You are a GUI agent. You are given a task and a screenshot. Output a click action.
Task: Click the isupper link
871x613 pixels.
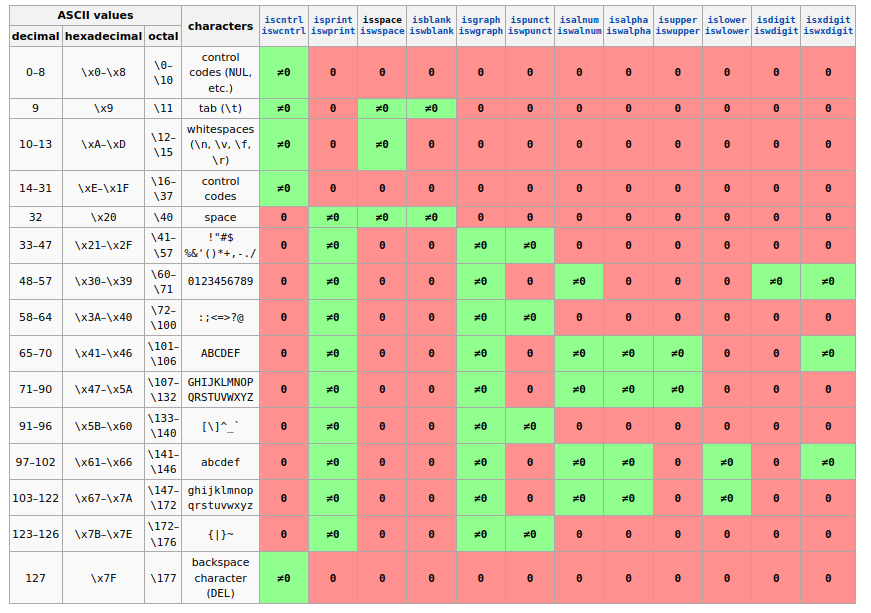677,19
